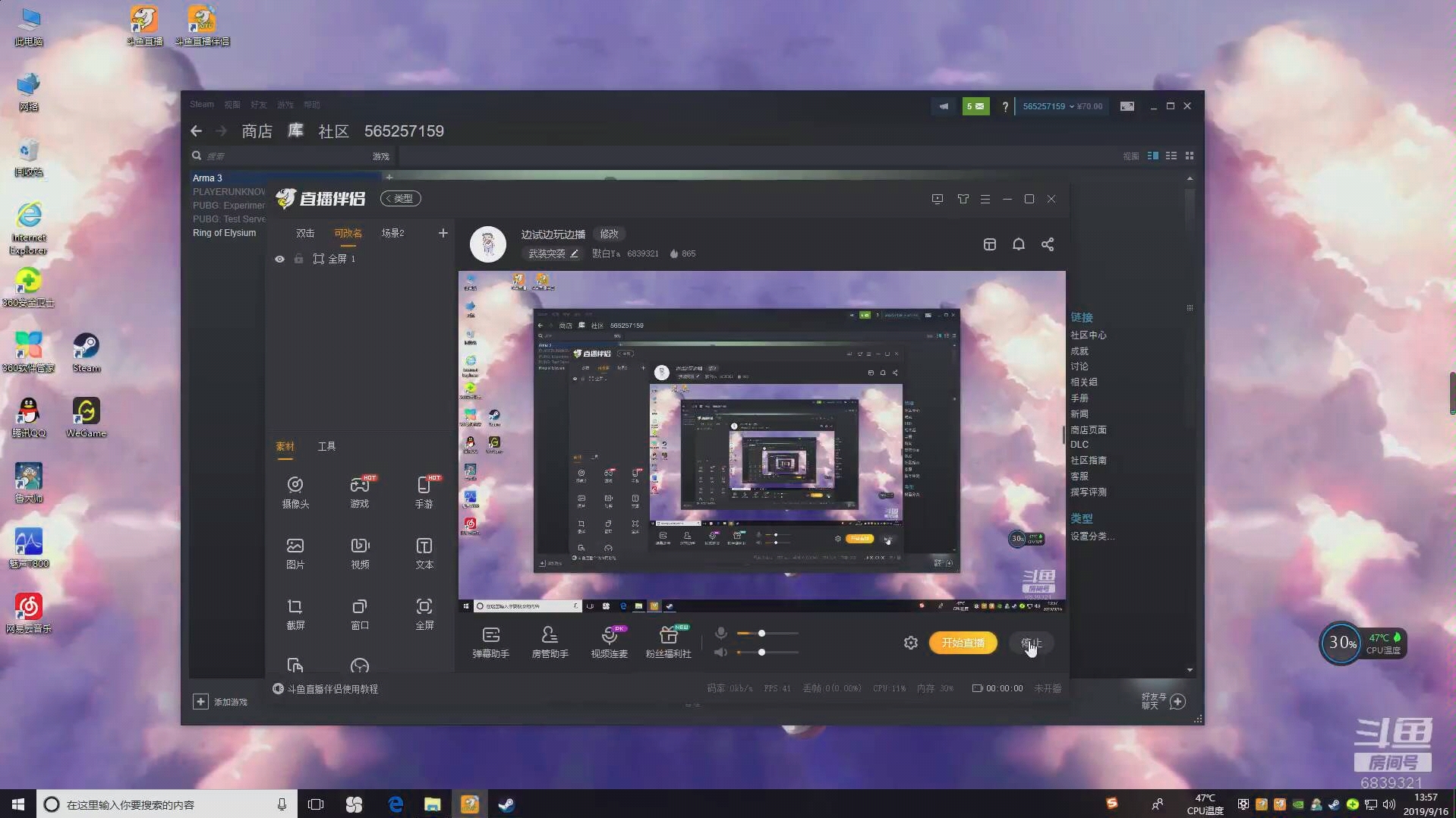
Task: Open the 房管助手 room manager assistant
Action: (x=550, y=642)
